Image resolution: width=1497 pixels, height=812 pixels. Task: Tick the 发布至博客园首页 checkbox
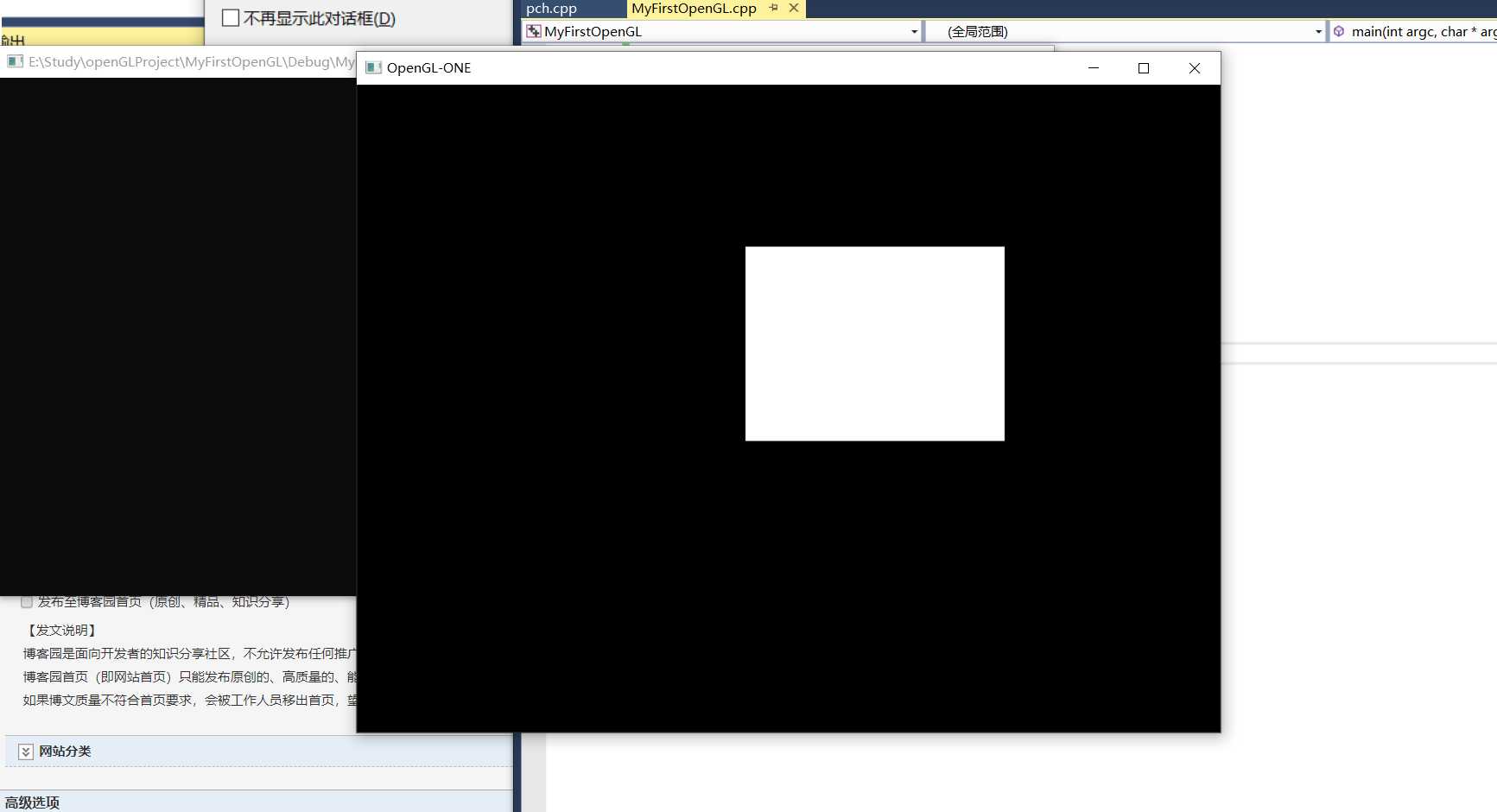pyautogui.click(x=27, y=601)
